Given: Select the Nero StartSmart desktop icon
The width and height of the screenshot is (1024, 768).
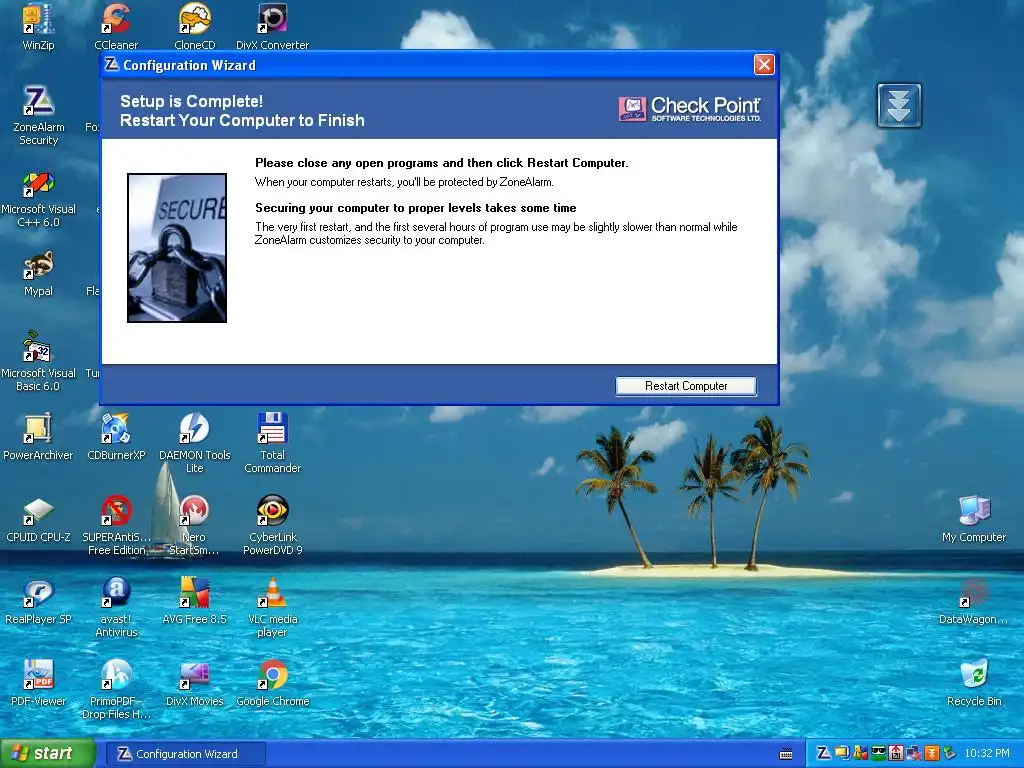Looking at the screenshot, I should [x=195, y=526].
